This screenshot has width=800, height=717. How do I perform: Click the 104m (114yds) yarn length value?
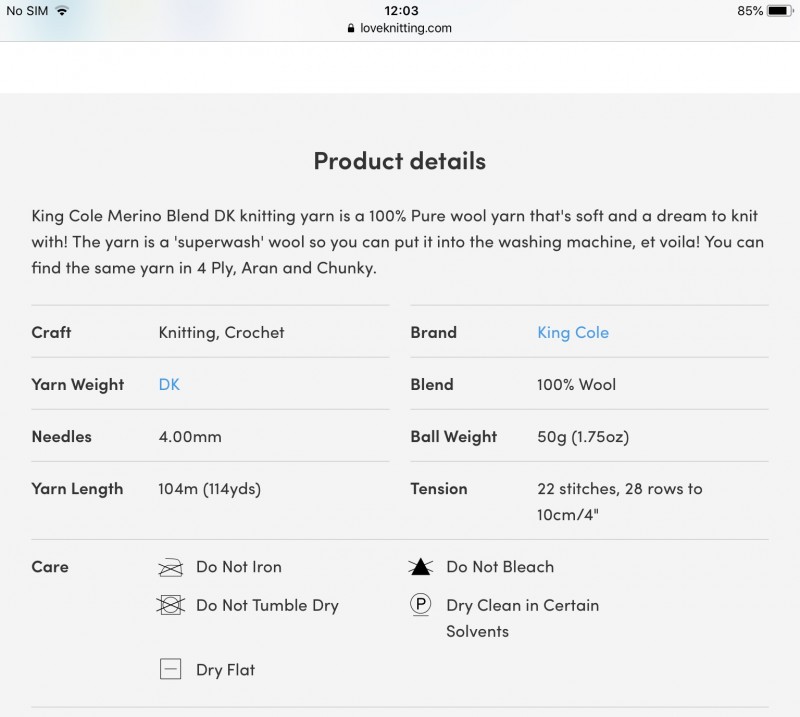click(210, 489)
